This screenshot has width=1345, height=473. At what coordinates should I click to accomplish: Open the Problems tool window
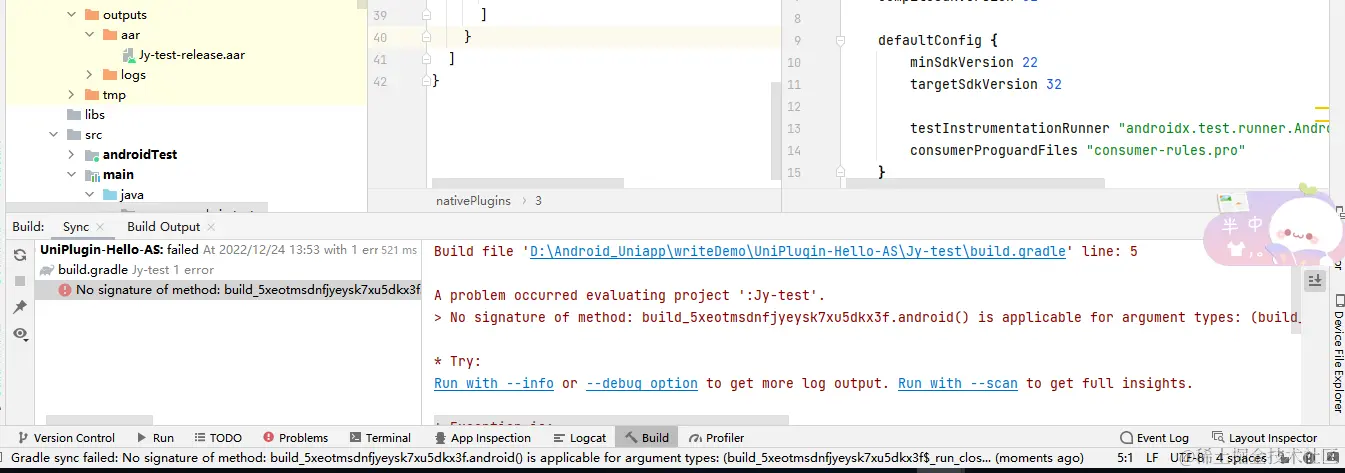coord(295,438)
